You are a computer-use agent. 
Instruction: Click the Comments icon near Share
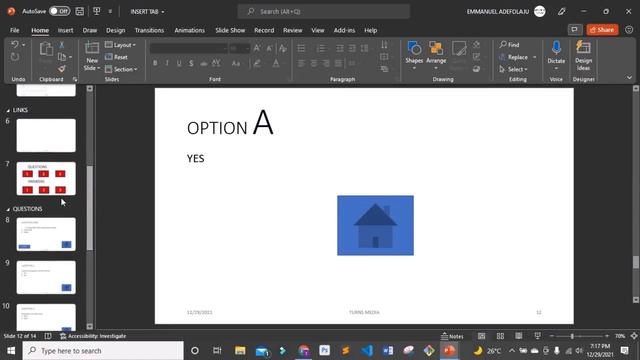574,30
